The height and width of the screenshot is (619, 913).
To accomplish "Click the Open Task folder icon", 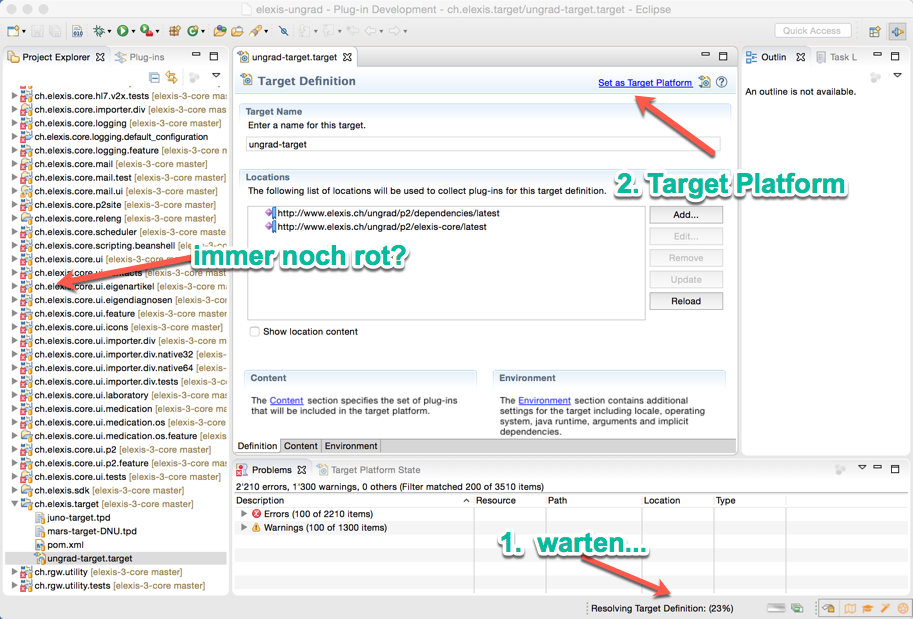I will click(x=237, y=31).
